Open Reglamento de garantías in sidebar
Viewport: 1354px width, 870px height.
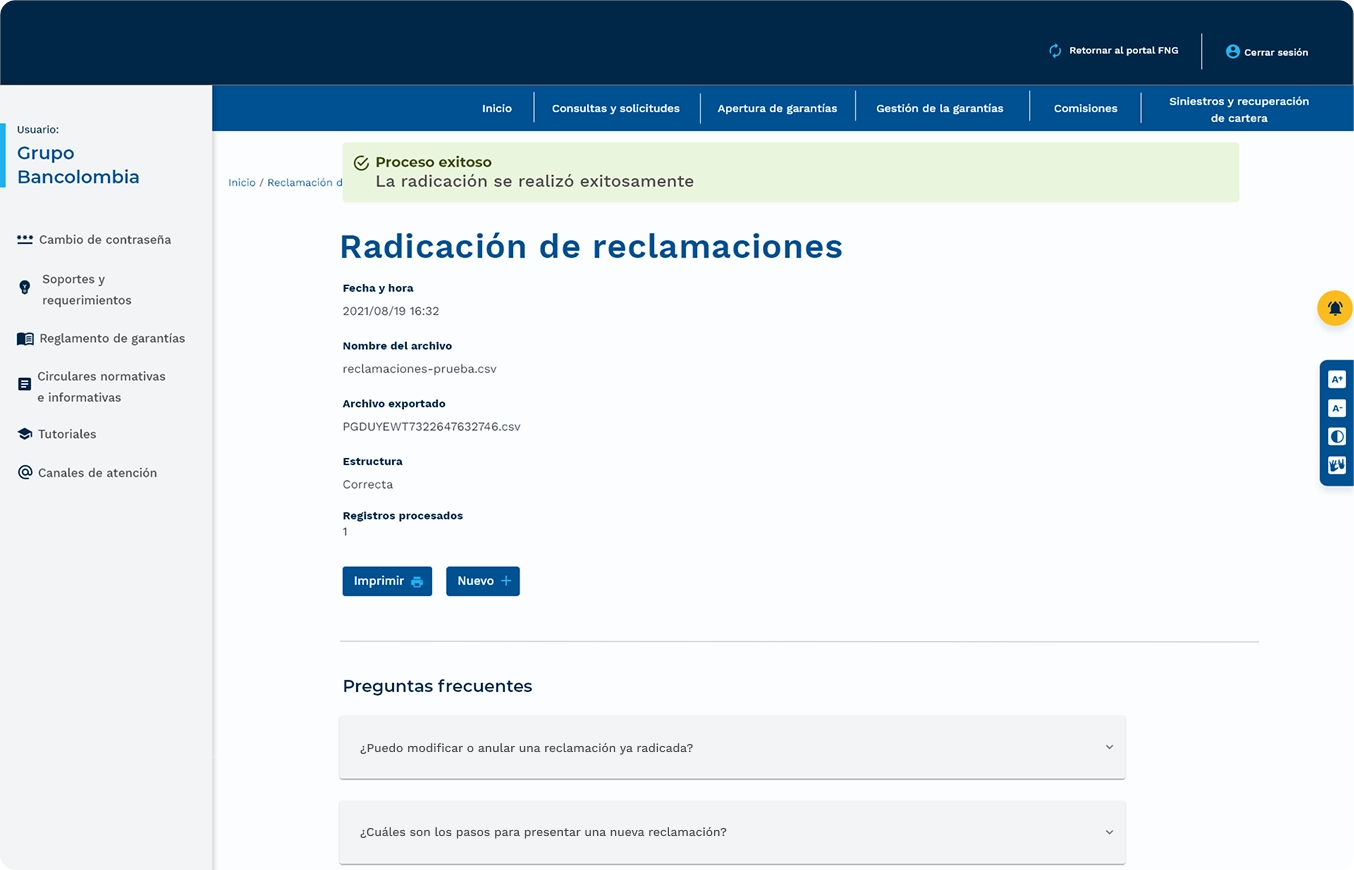[x=112, y=338]
